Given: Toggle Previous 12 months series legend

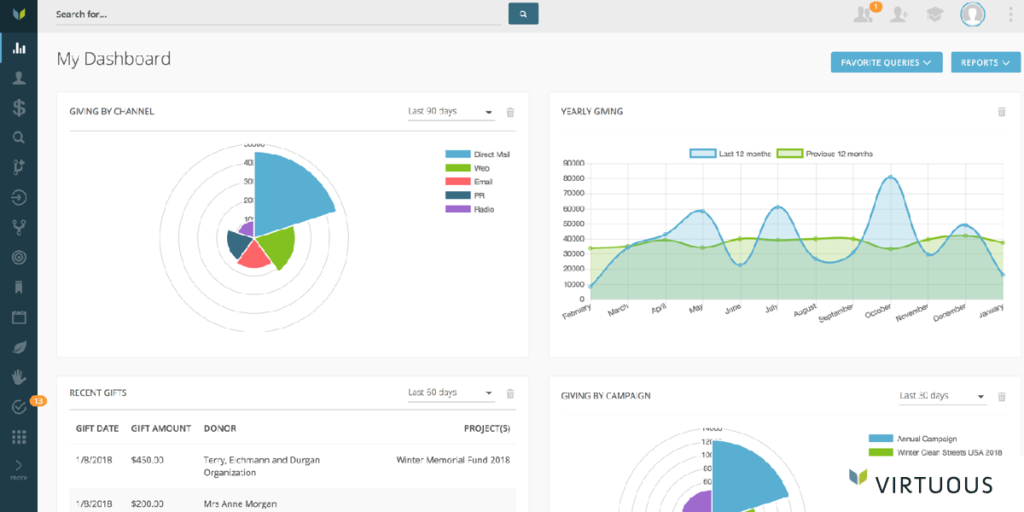Looking at the screenshot, I should (824, 154).
